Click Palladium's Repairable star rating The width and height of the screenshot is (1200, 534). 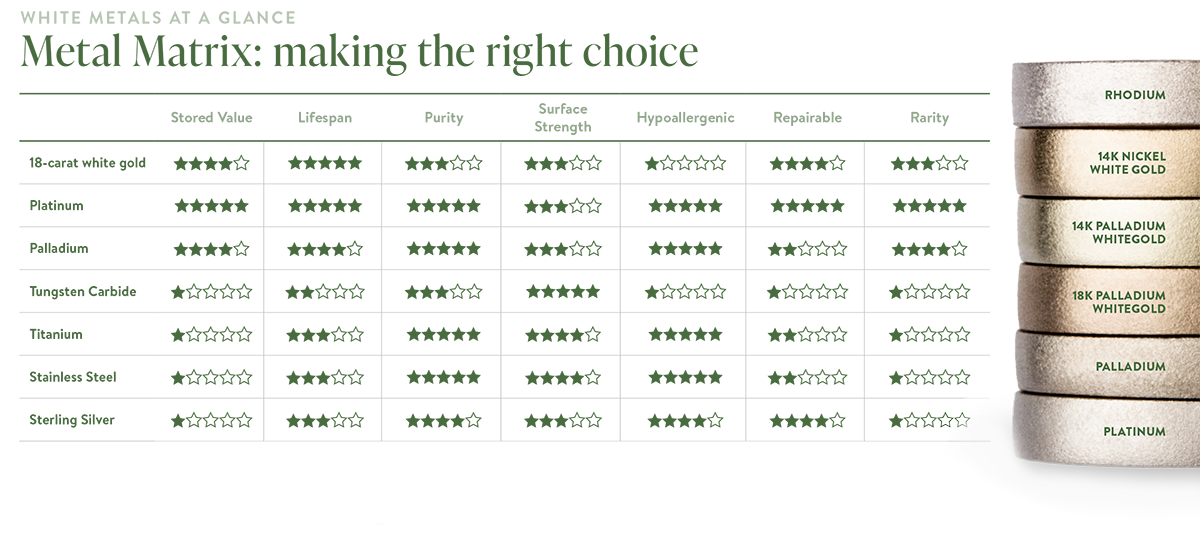click(x=807, y=249)
